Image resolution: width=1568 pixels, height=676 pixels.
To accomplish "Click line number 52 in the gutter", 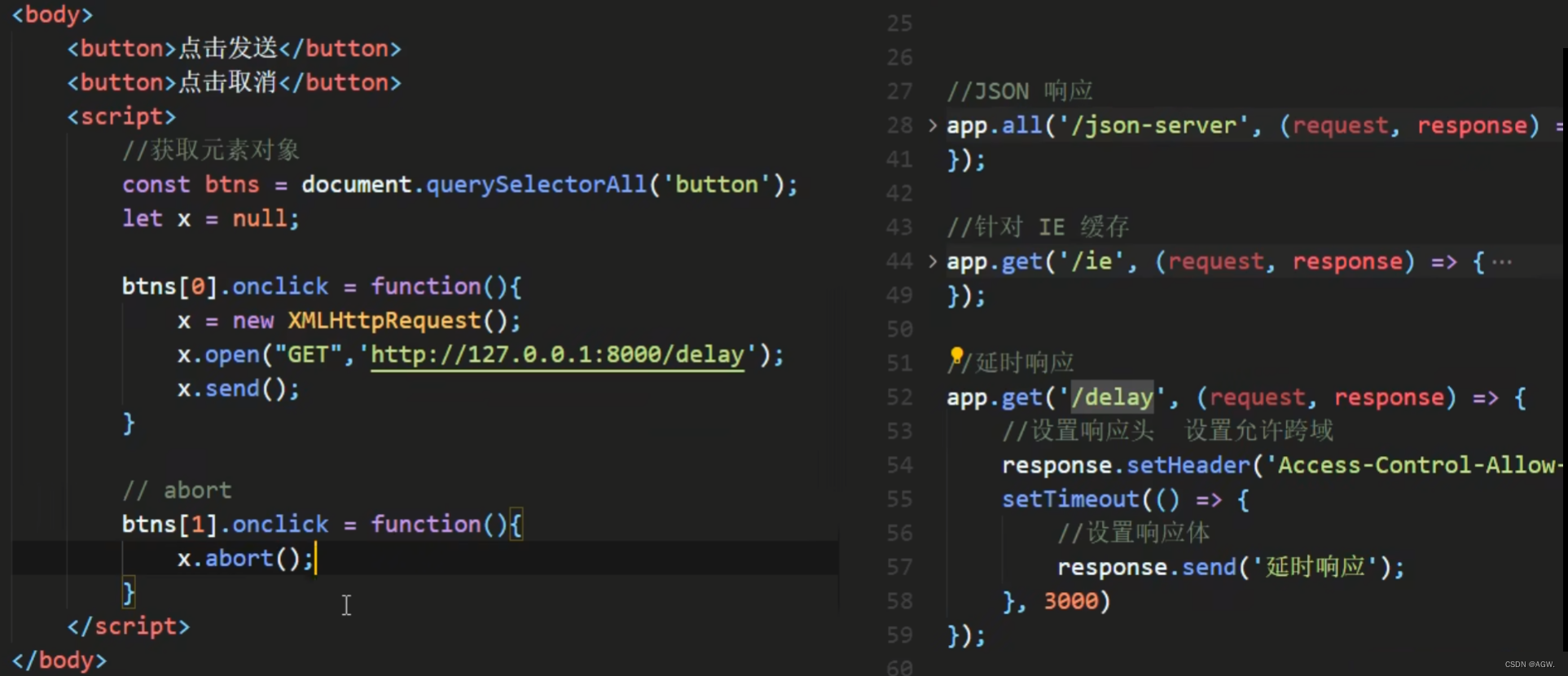I will [x=900, y=397].
